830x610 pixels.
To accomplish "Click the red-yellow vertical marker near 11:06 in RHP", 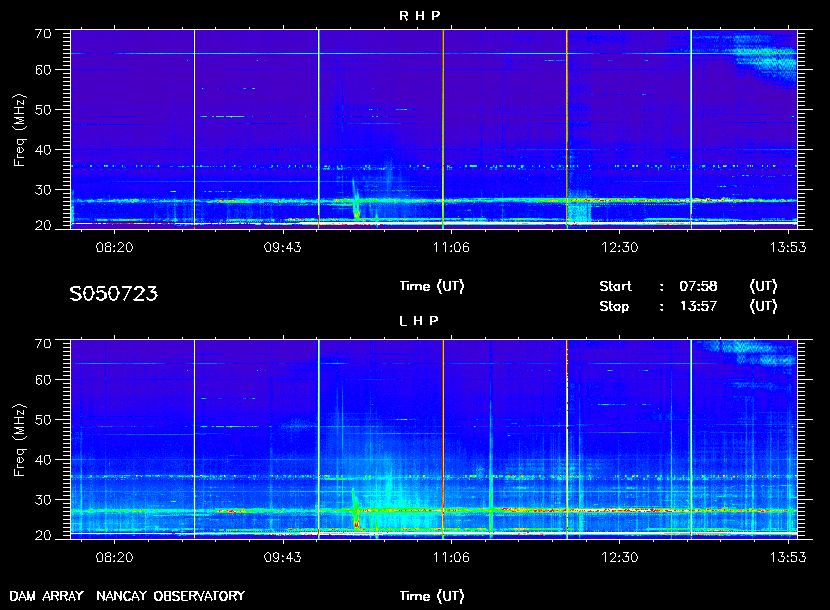I will pos(443,129).
